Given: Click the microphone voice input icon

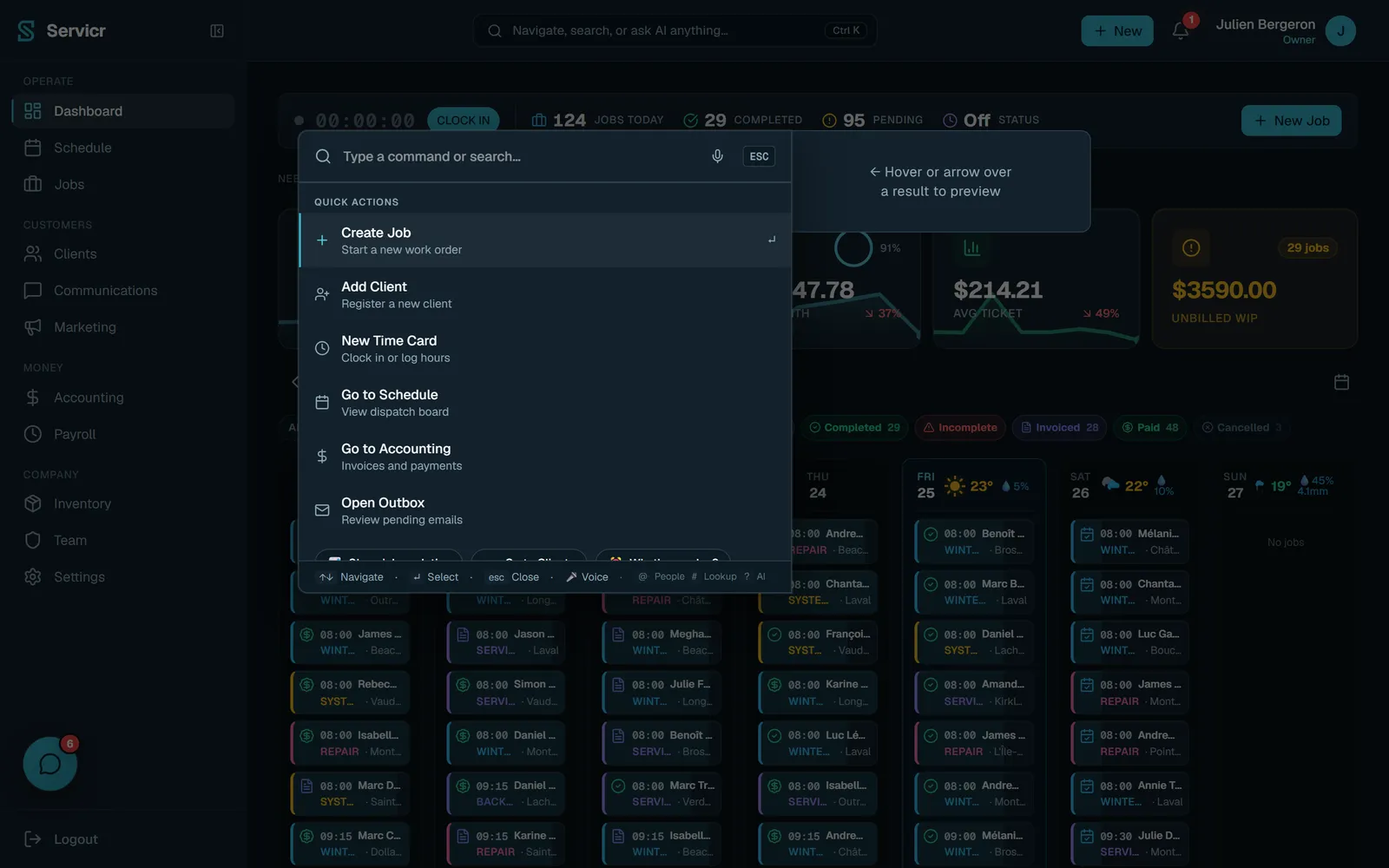Looking at the screenshot, I should (x=718, y=156).
